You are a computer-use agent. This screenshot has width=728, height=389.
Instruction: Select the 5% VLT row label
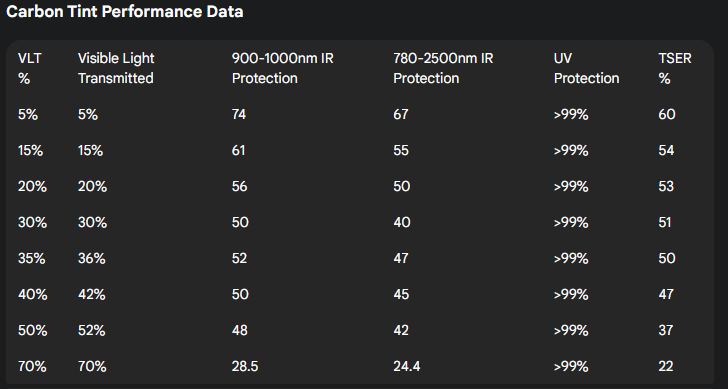(28, 114)
